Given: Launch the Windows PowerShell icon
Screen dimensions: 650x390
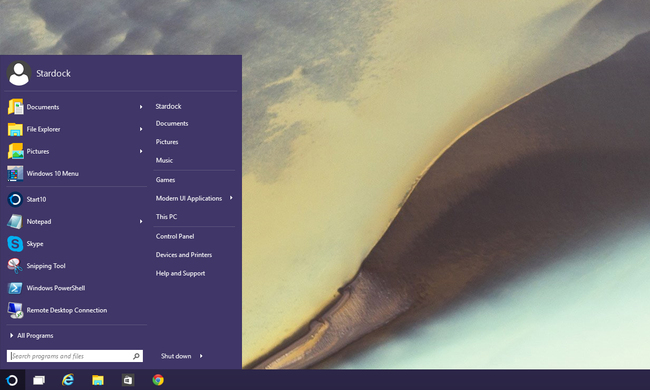Looking at the screenshot, I should coord(15,288).
